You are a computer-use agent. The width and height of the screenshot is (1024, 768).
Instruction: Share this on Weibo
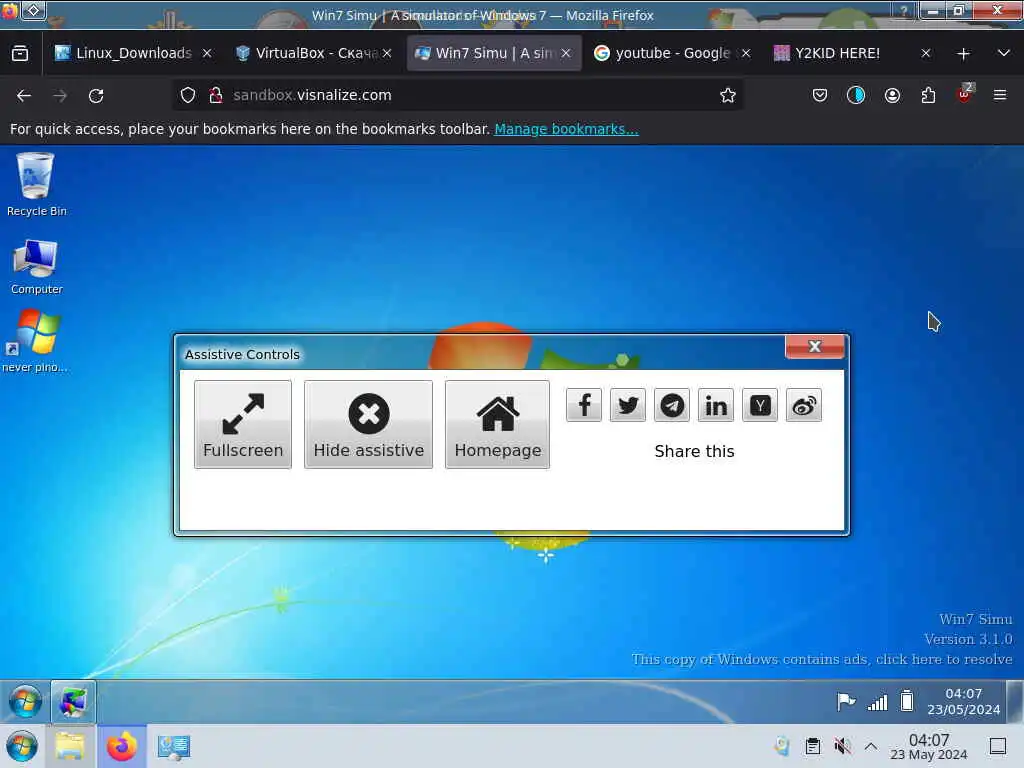(803, 405)
